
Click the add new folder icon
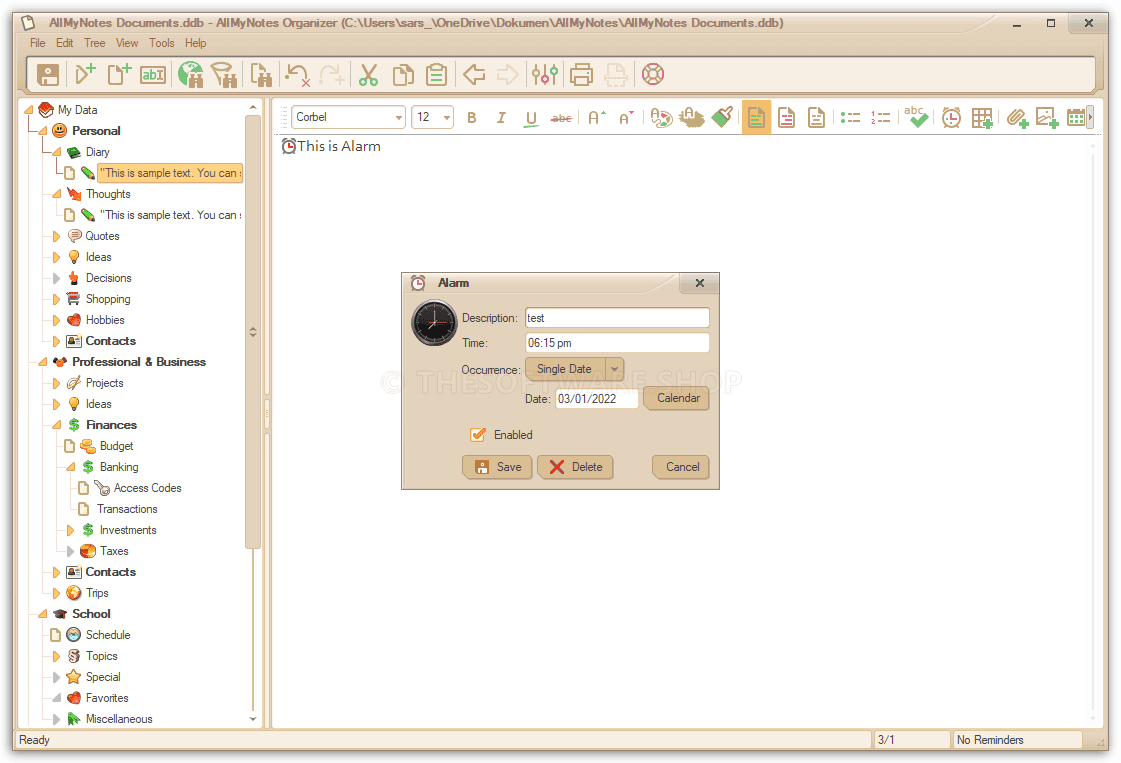click(x=85, y=74)
